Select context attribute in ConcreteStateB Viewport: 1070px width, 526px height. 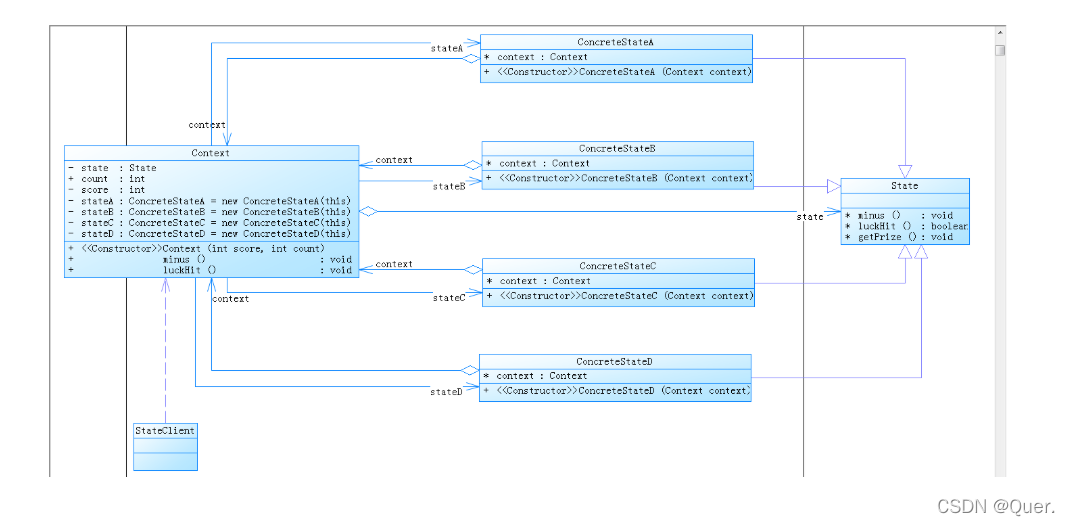click(538, 164)
